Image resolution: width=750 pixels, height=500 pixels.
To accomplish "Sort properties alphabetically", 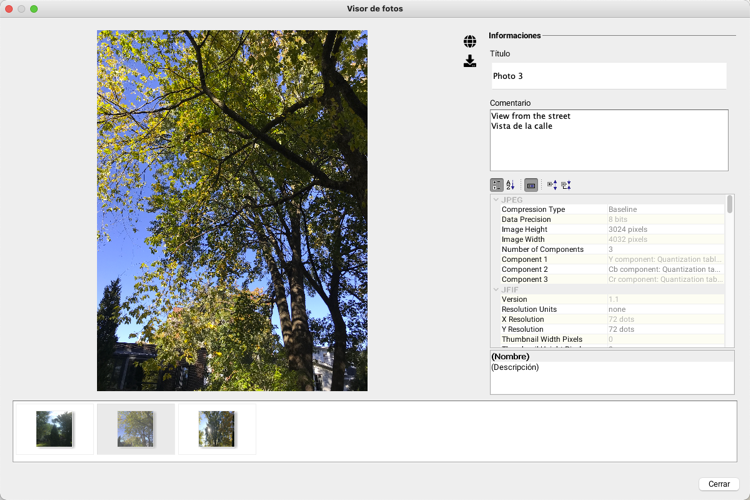I will click(510, 185).
